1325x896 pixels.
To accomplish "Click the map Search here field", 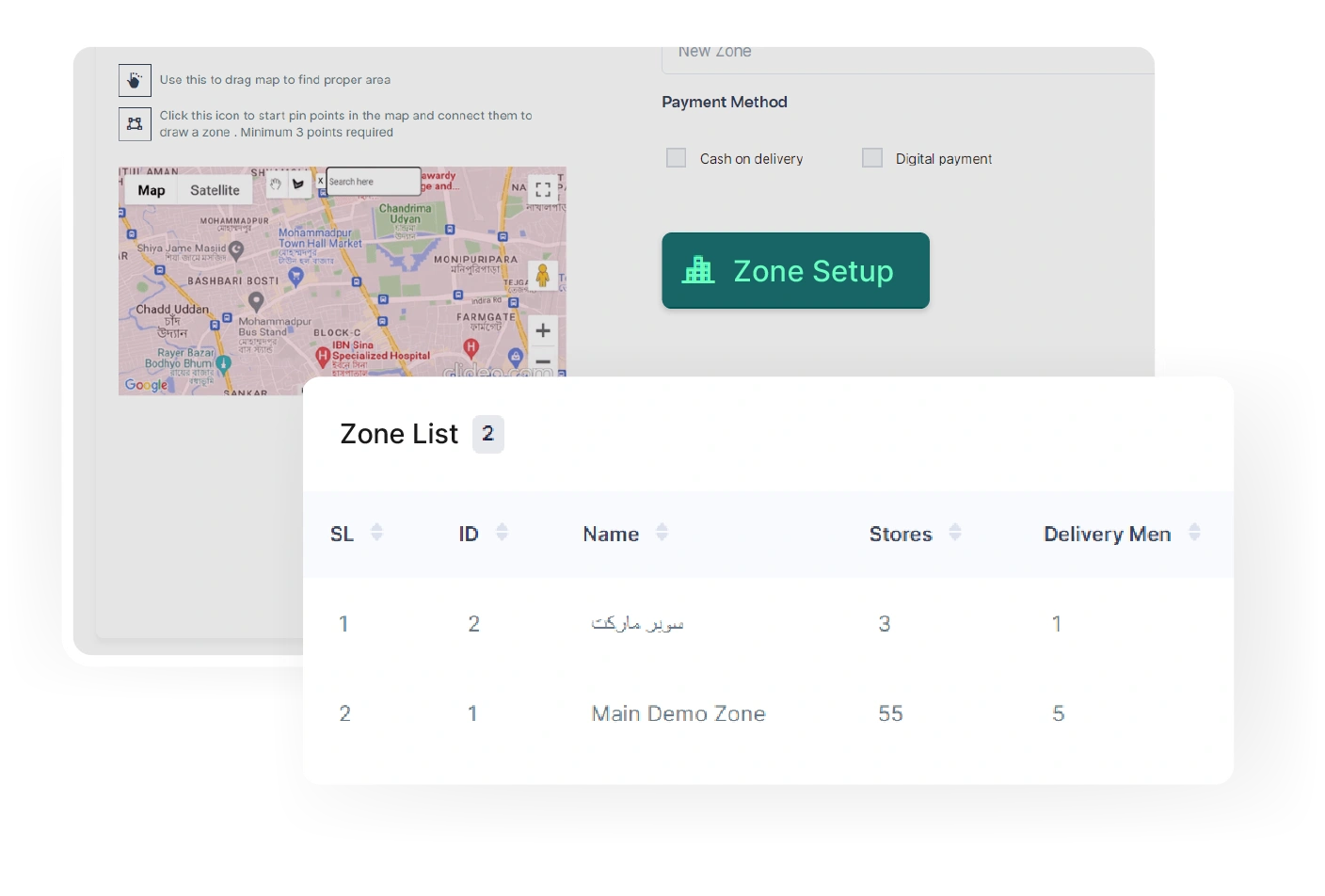I will [x=374, y=182].
